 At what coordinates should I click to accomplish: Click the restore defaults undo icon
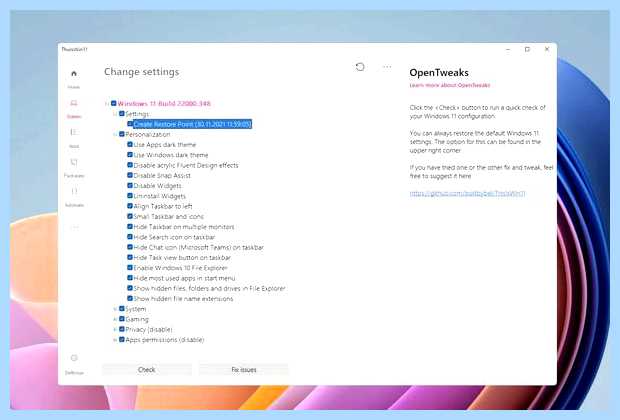click(360, 67)
